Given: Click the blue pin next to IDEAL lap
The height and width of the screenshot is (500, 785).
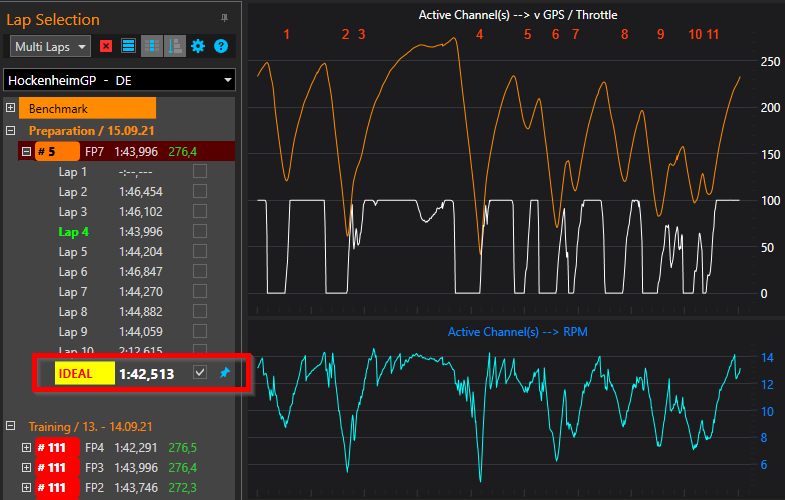Looking at the screenshot, I should 224,373.
